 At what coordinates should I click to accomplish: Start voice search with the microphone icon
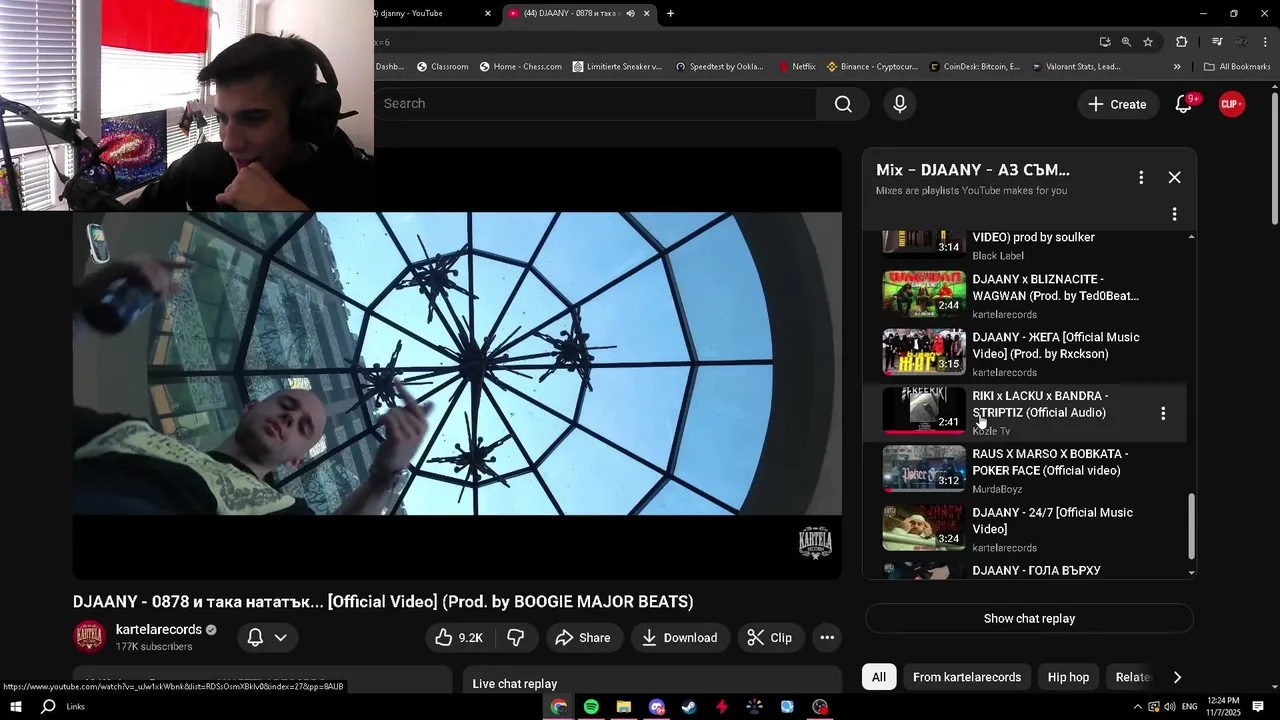[x=900, y=104]
